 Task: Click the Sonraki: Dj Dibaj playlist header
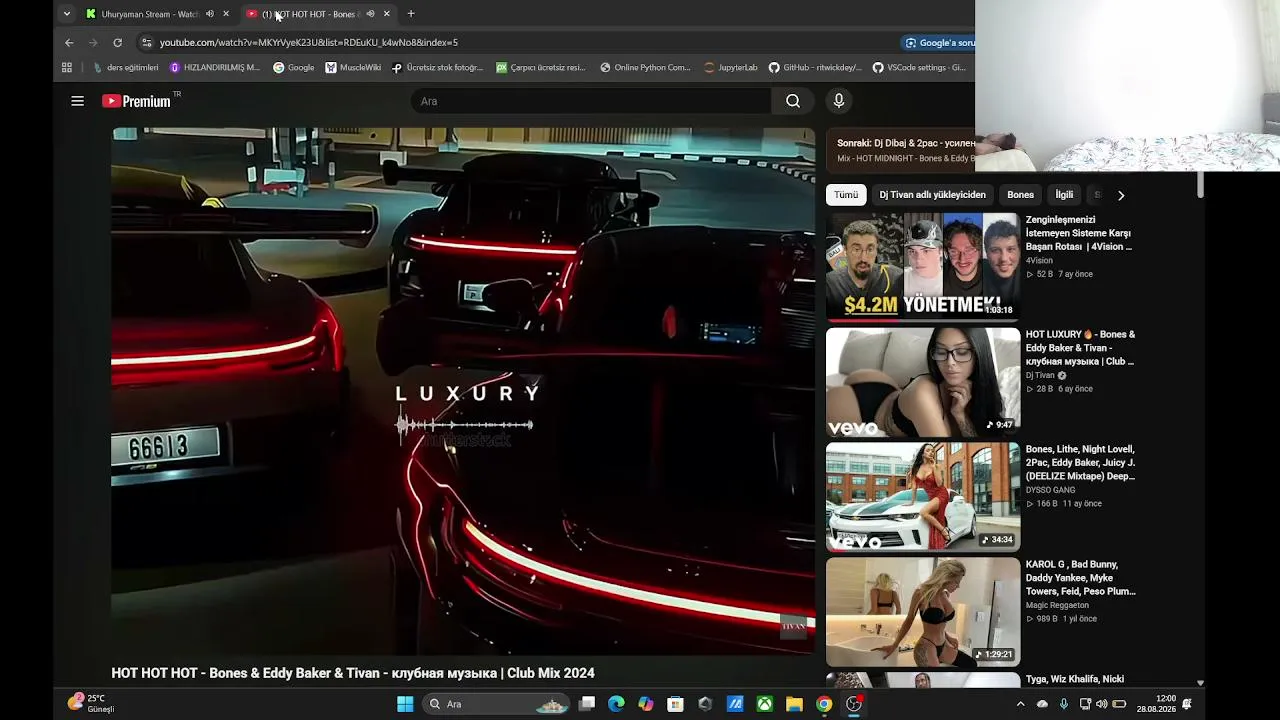(906, 143)
